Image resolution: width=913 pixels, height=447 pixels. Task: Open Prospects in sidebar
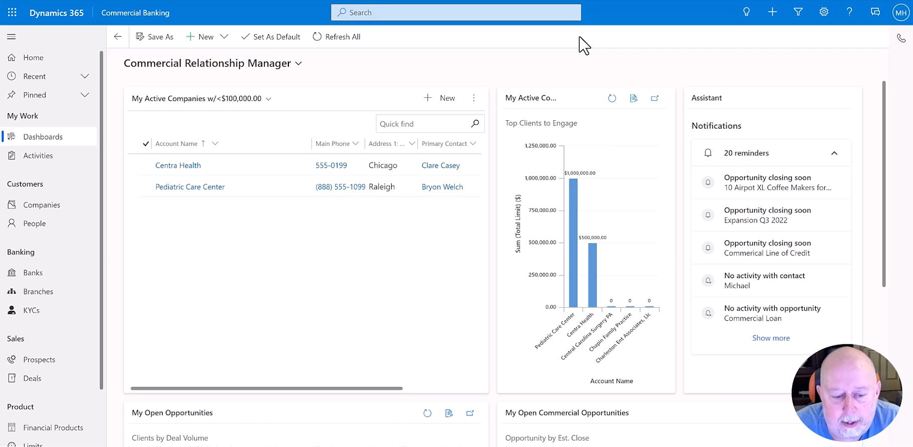point(39,360)
